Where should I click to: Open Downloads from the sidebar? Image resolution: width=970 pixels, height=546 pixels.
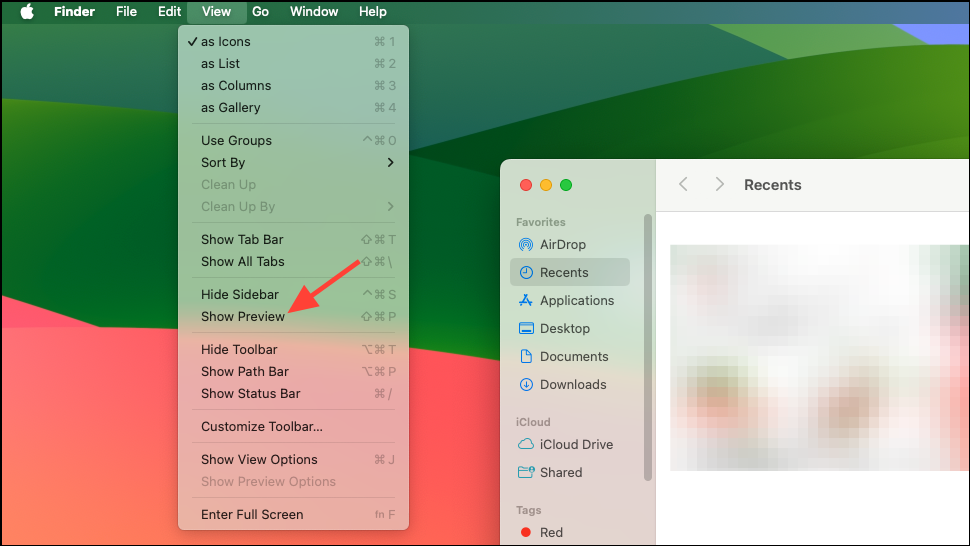coord(570,385)
